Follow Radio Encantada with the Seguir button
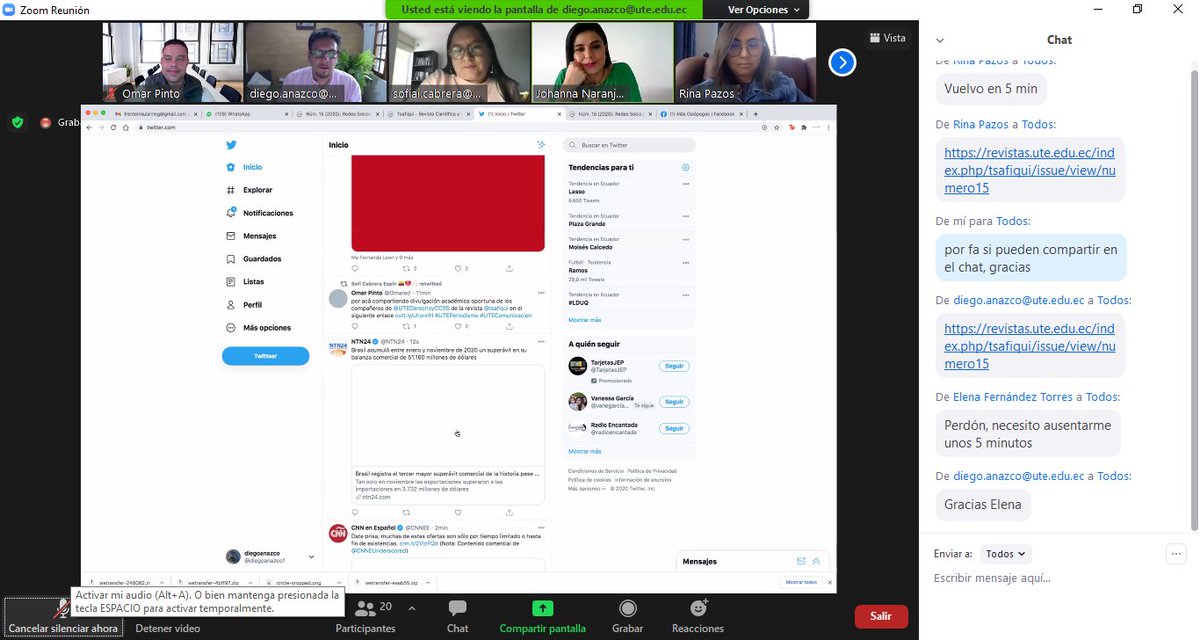1200x640 pixels. [675, 427]
